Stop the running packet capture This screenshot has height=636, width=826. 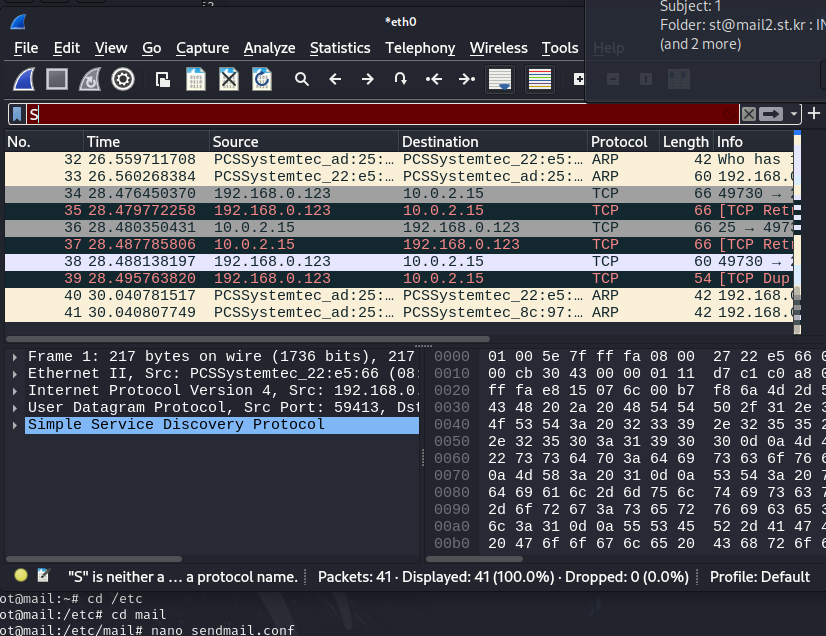(x=57, y=80)
